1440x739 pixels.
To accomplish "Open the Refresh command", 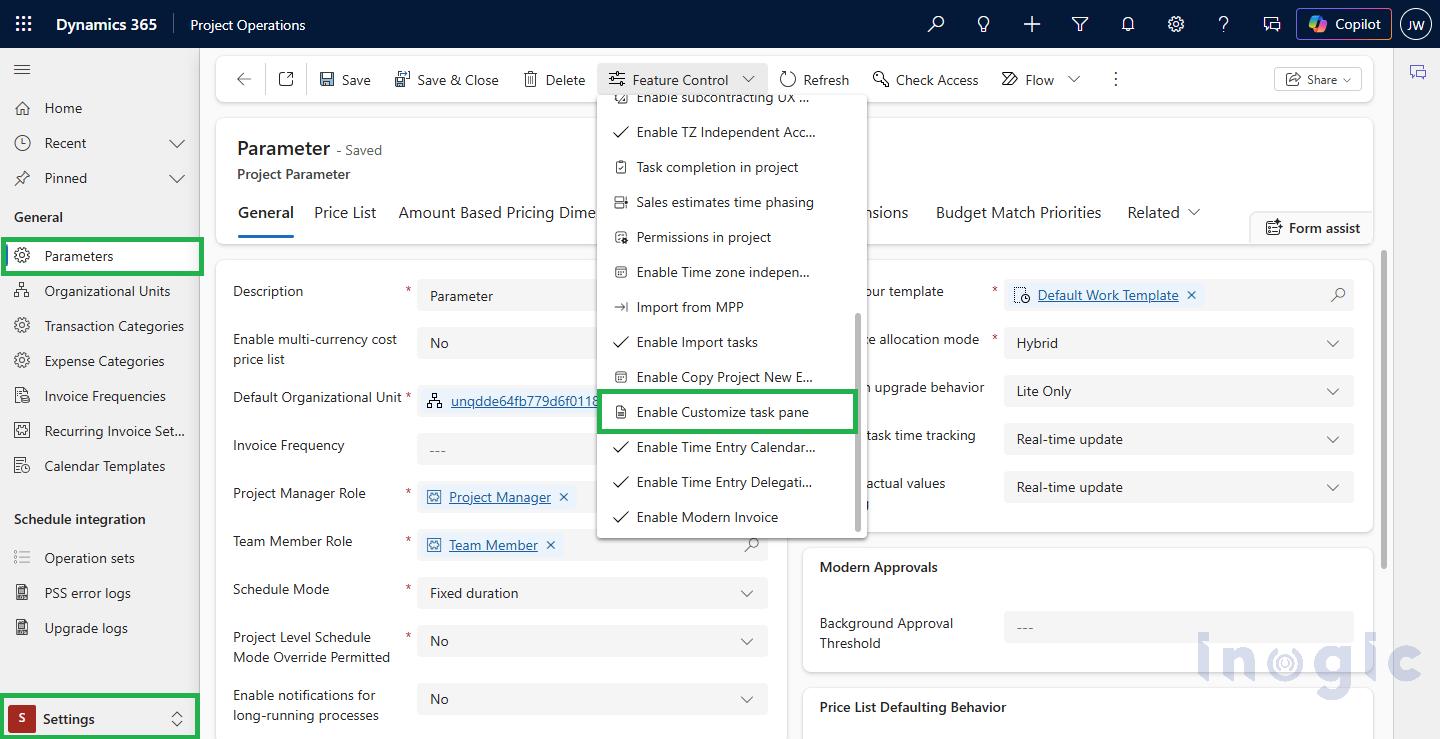I will click(x=814, y=79).
